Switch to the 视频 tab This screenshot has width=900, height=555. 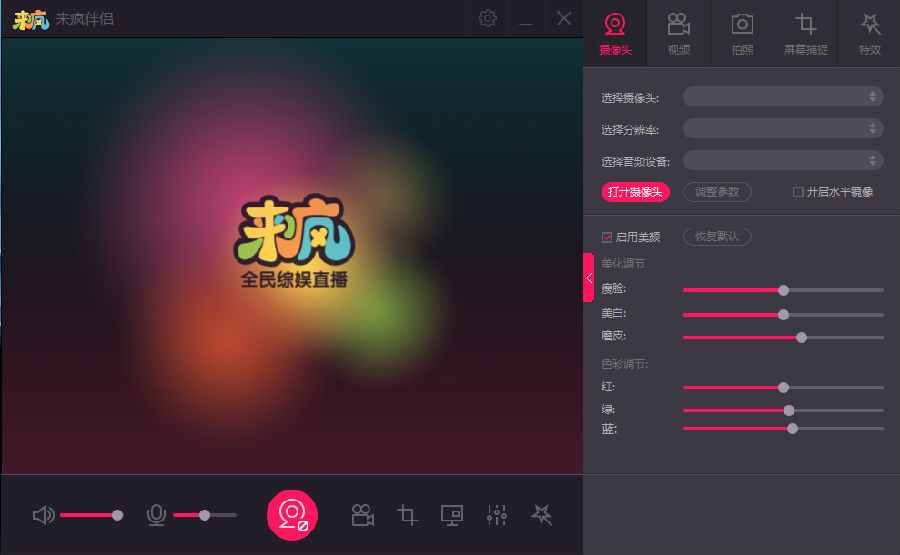tap(679, 33)
